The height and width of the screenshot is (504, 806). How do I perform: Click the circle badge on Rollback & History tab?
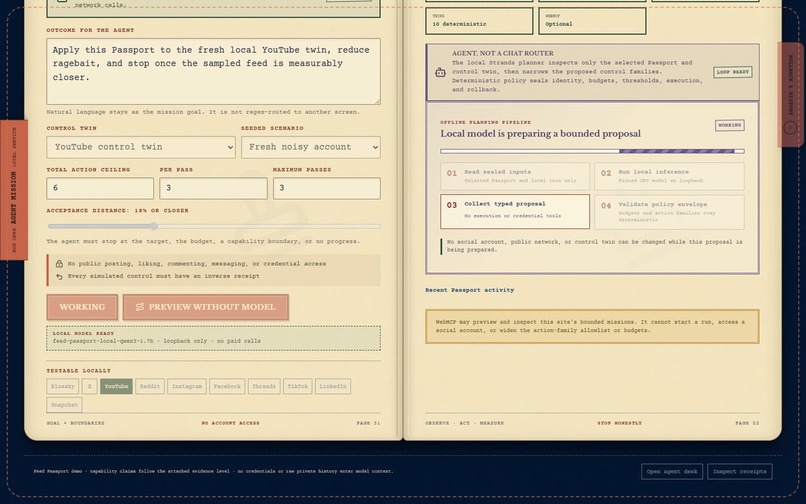790,127
